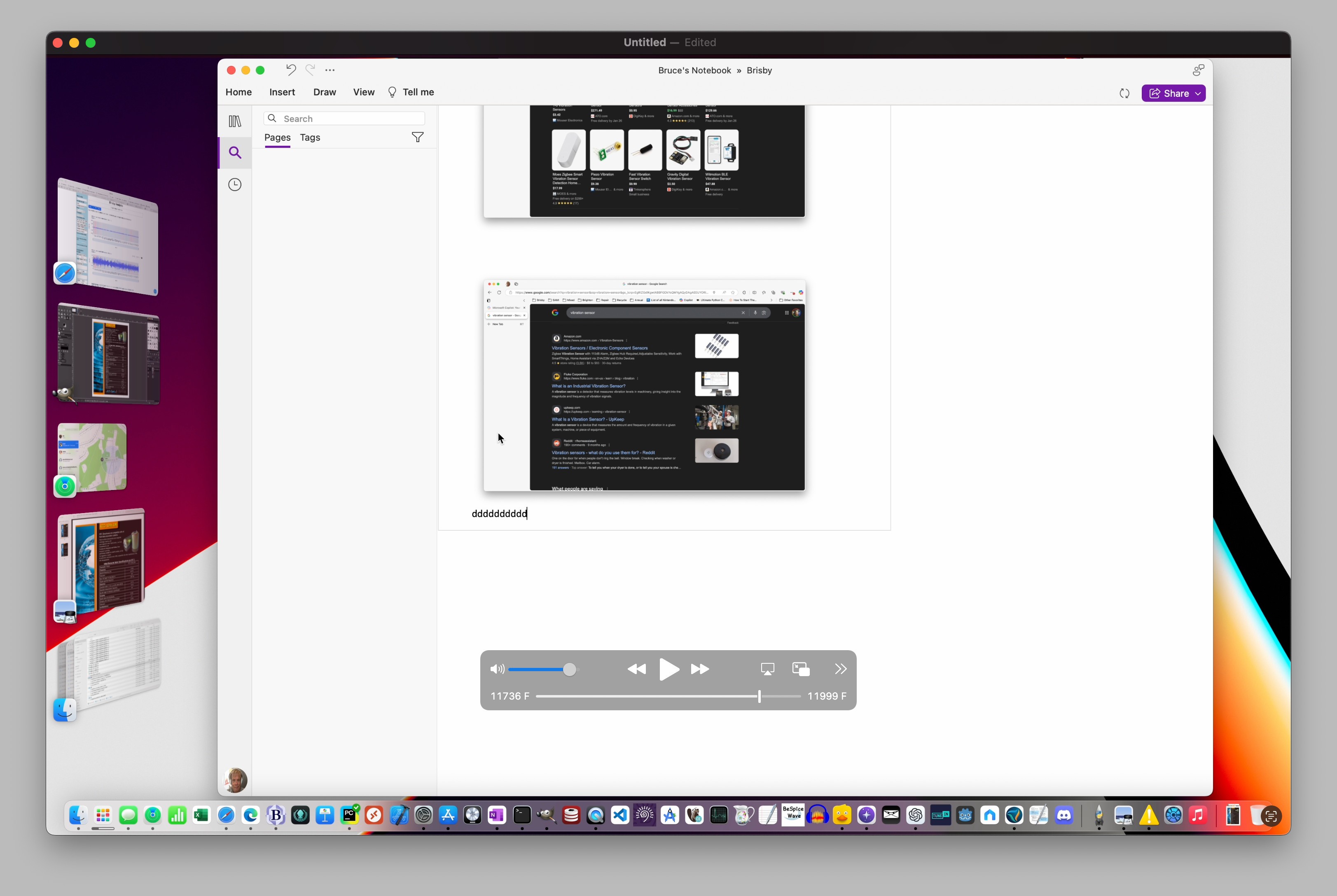
Task: Click the filter funnel icon
Action: 417,137
